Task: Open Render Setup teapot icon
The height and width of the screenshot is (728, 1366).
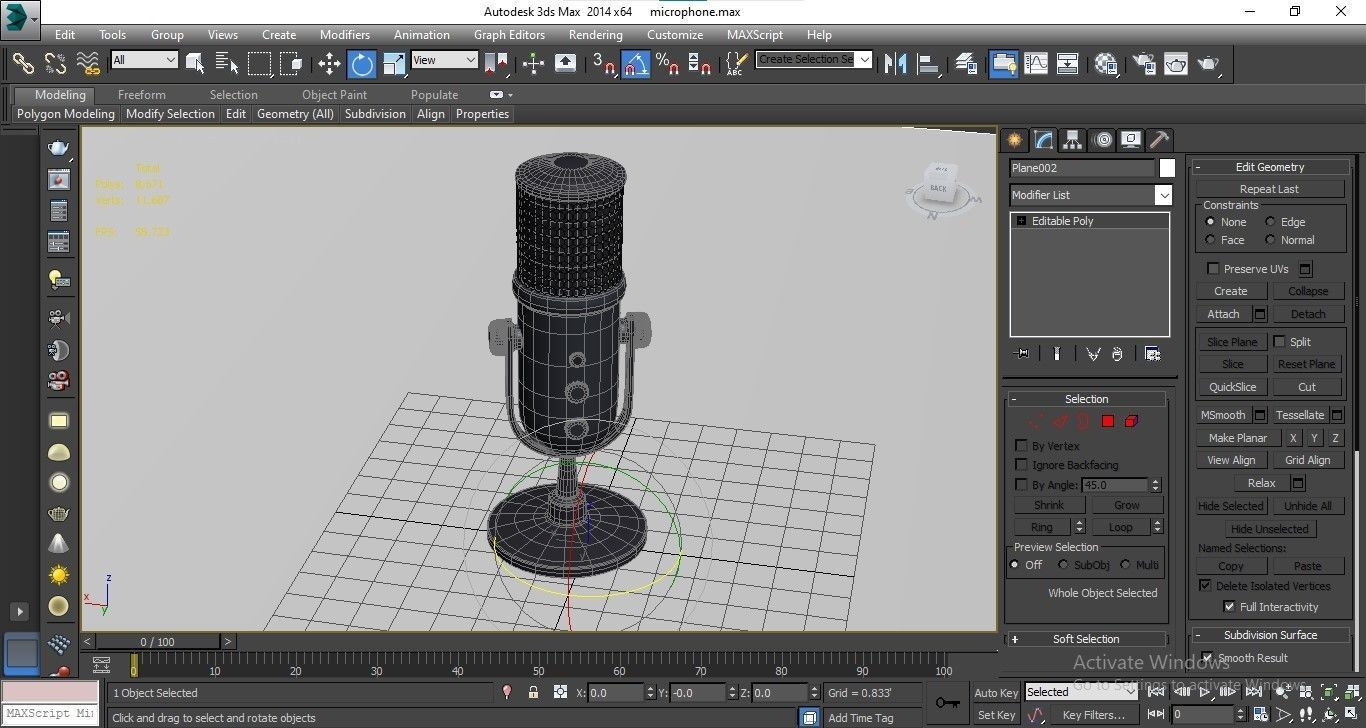Action: tap(1144, 63)
